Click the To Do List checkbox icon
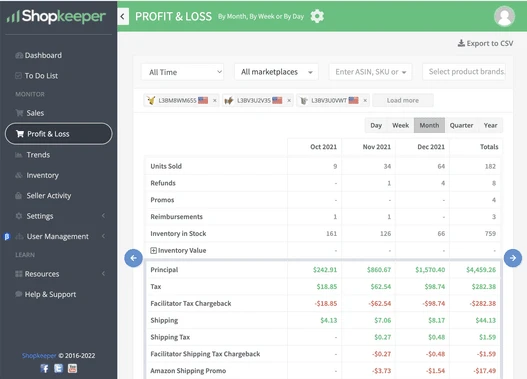Viewport: 527px width, 379px height. point(18,76)
